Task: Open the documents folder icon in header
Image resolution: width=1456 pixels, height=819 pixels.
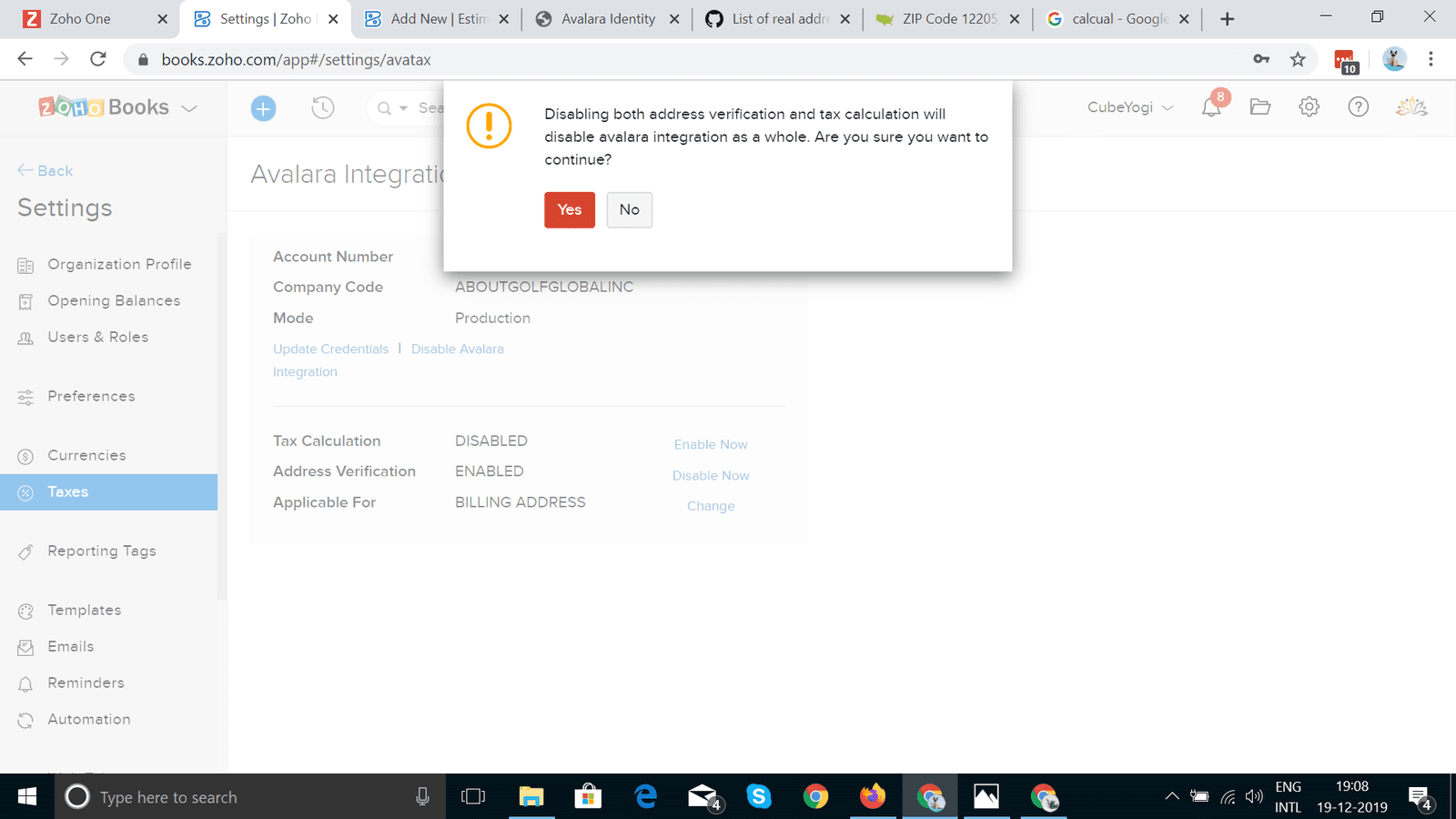Action: click(1260, 107)
